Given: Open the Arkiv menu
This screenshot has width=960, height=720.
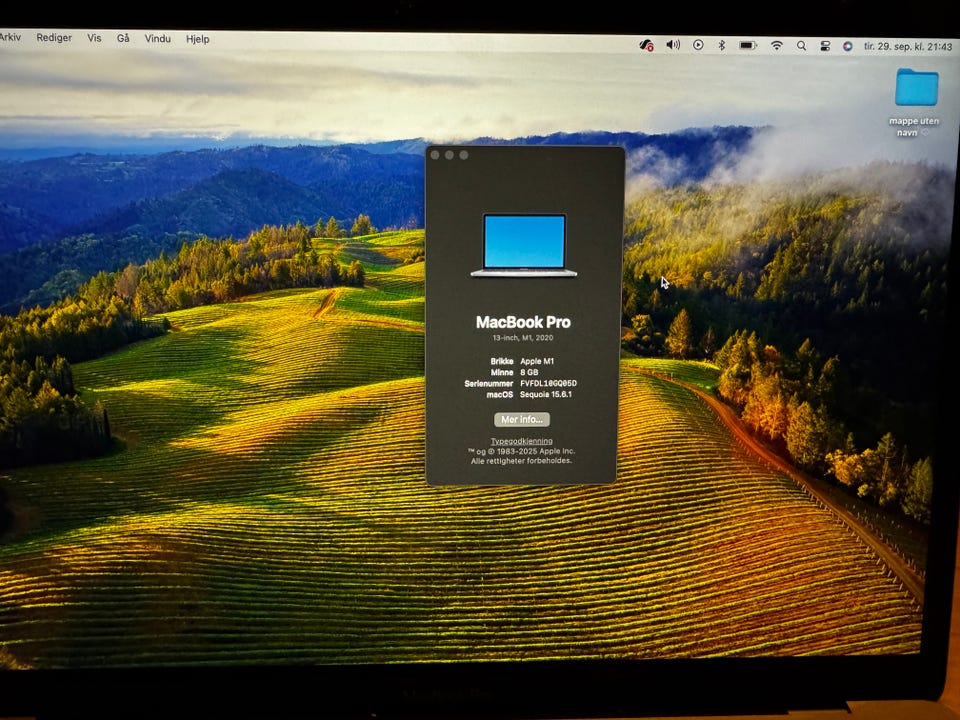Looking at the screenshot, I should [x=10, y=37].
